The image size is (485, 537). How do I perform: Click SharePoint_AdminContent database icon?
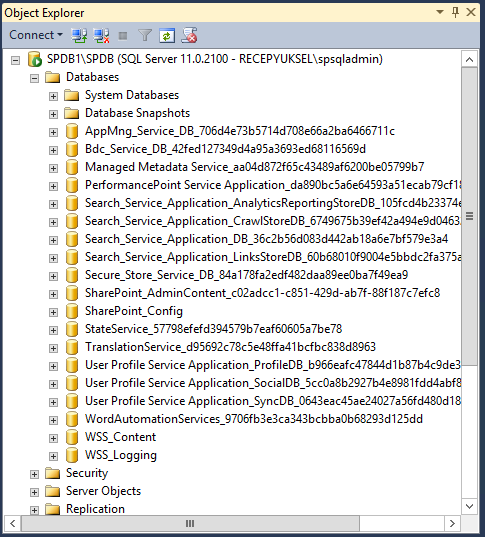pos(72,293)
